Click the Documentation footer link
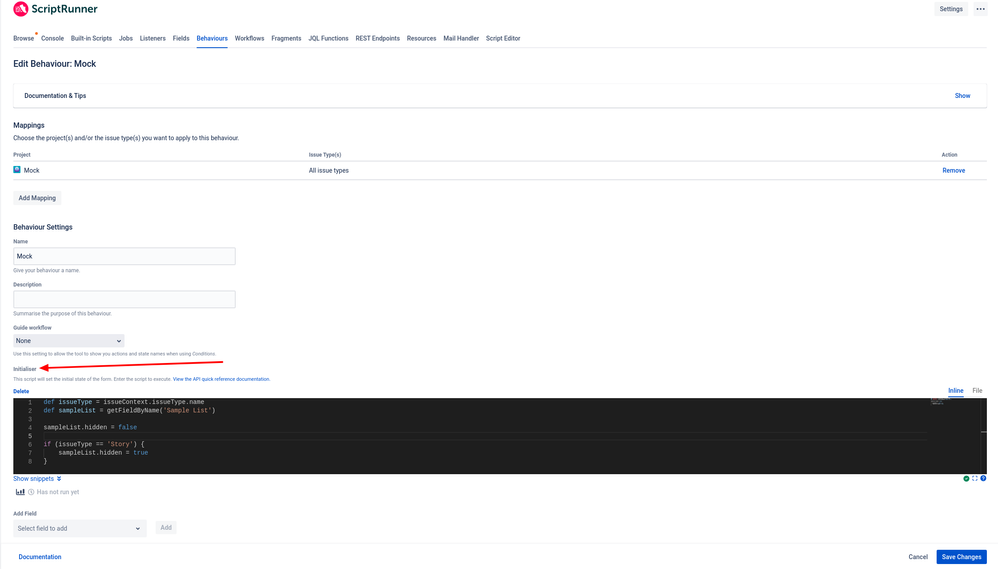Image resolution: width=998 pixels, height=569 pixels. coord(39,557)
